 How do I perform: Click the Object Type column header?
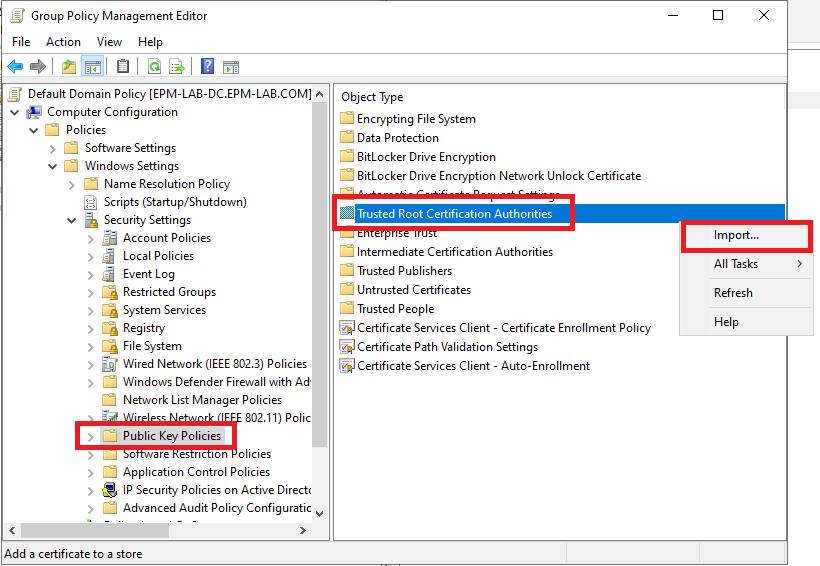[372, 97]
